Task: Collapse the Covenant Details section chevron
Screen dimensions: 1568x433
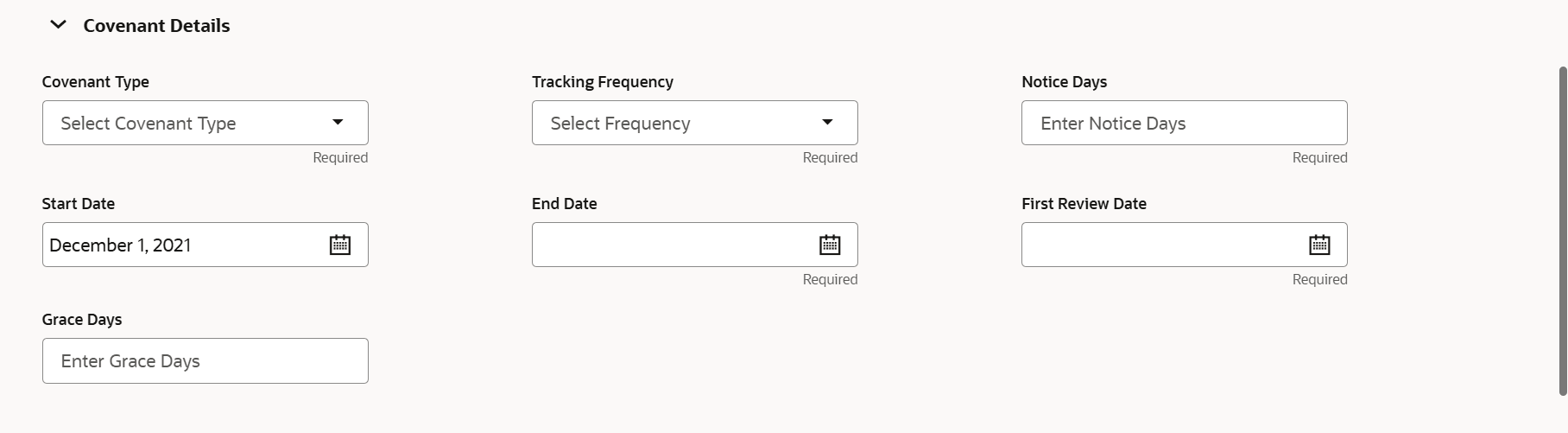Action: pyautogui.click(x=59, y=25)
